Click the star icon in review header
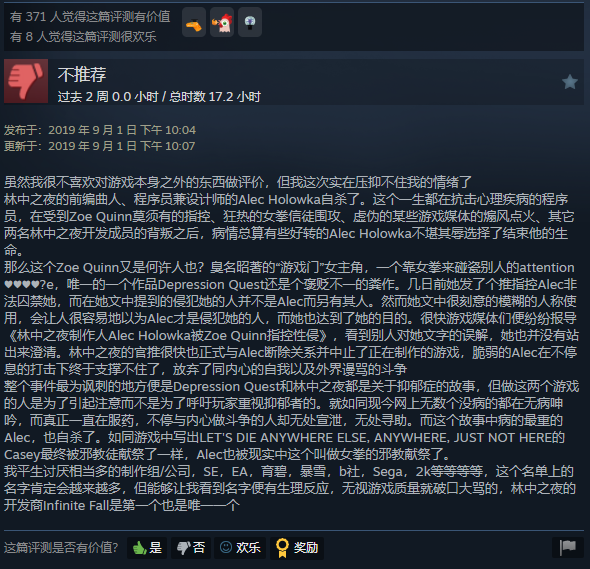The width and height of the screenshot is (590, 569). coord(570,82)
